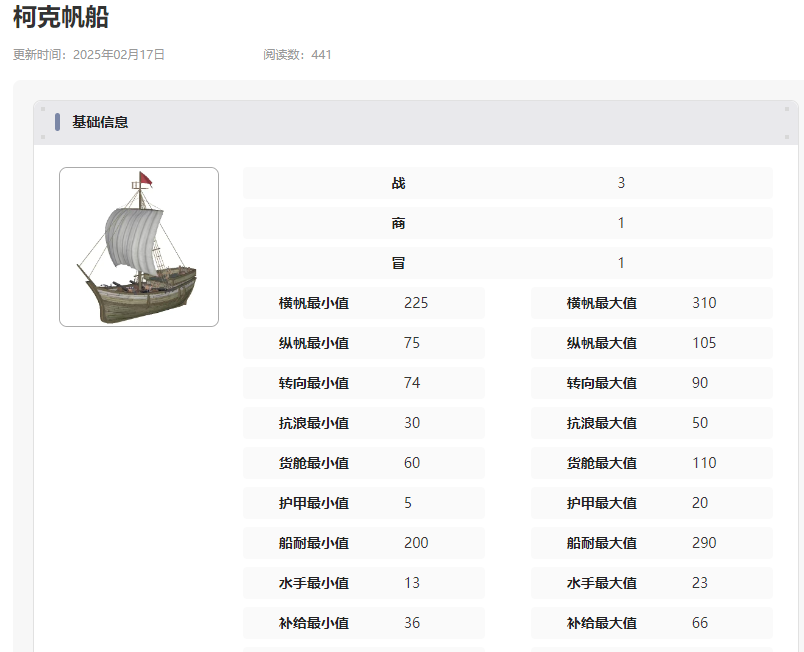Click the 护甲最小值 label
This screenshot has width=804, height=652.
coord(314,503)
